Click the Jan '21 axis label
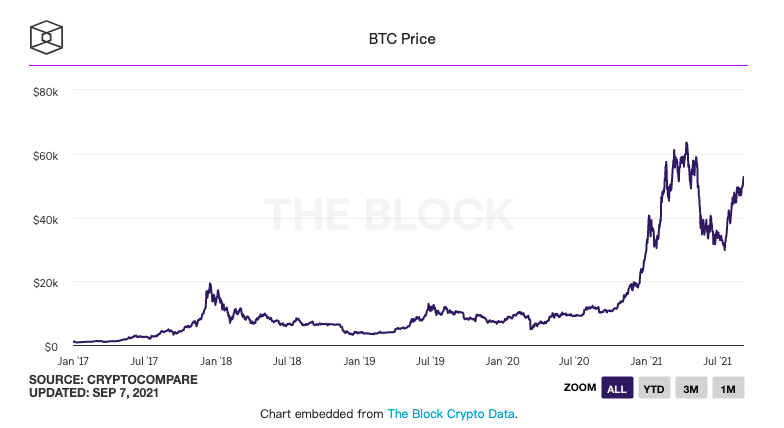The width and height of the screenshot is (784, 428). coord(647,360)
